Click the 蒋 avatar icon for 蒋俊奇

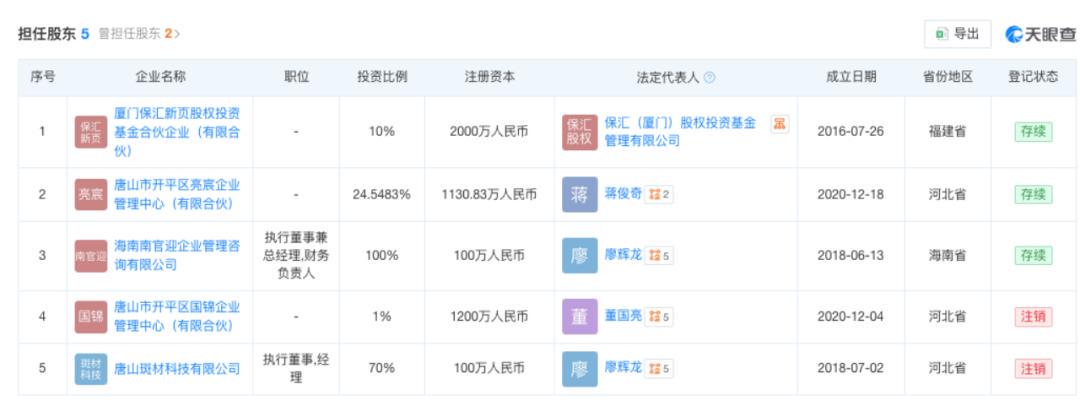(580, 194)
